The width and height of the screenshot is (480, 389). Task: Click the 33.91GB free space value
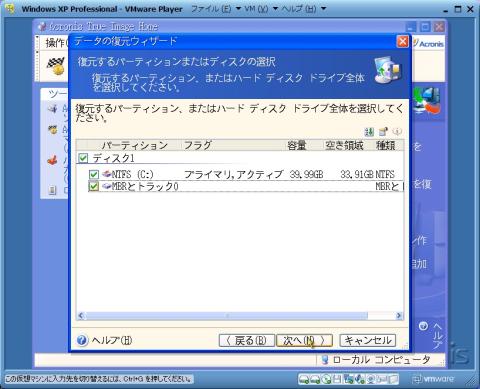(357, 174)
